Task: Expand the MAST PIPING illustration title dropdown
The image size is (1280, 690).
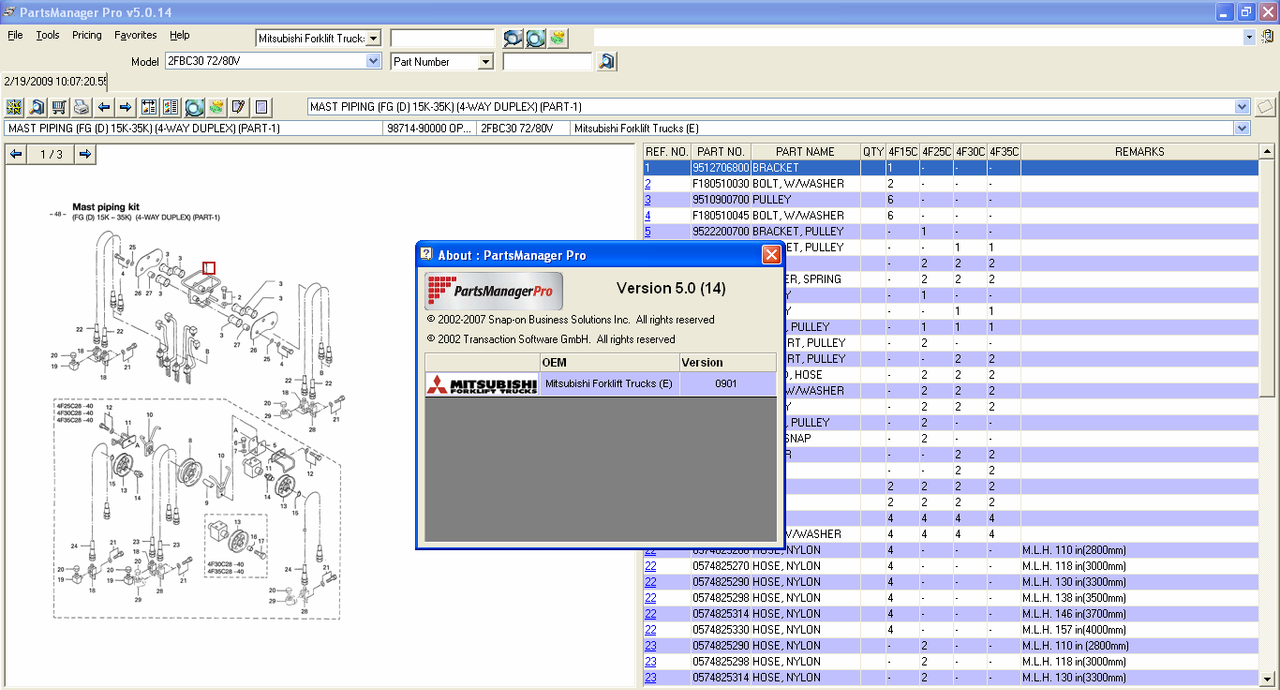Action: click(1242, 107)
